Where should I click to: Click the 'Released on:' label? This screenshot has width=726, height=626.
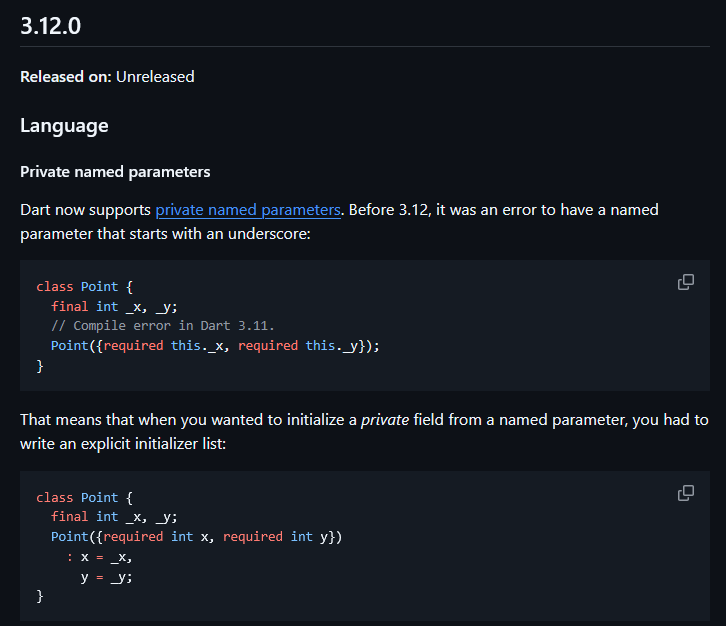point(66,76)
